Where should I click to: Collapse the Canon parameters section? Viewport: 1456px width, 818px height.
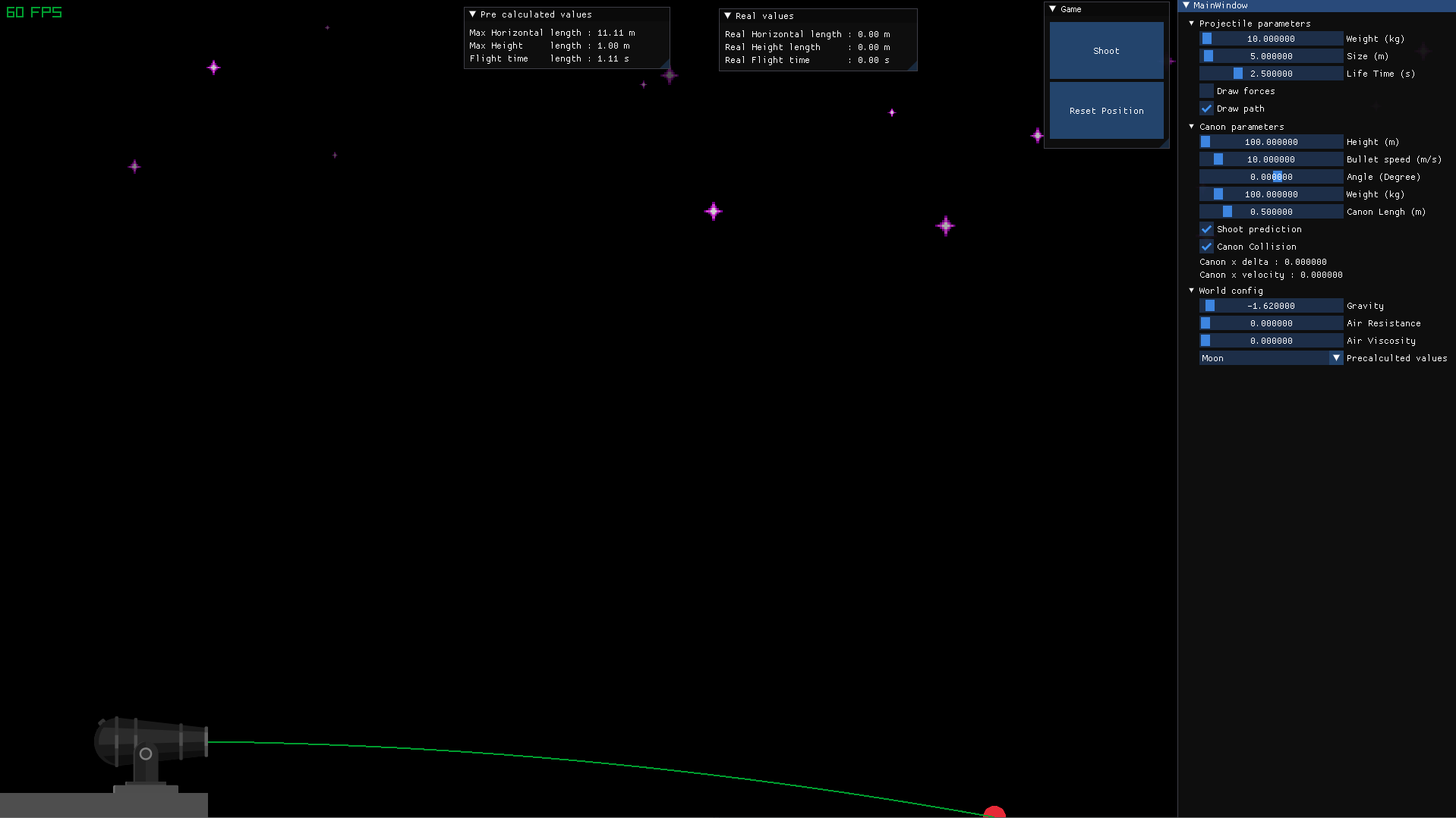1192,127
